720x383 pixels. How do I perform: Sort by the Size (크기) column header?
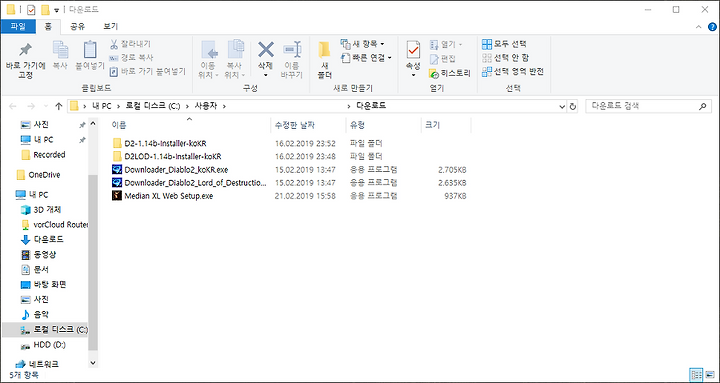(x=445, y=125)
